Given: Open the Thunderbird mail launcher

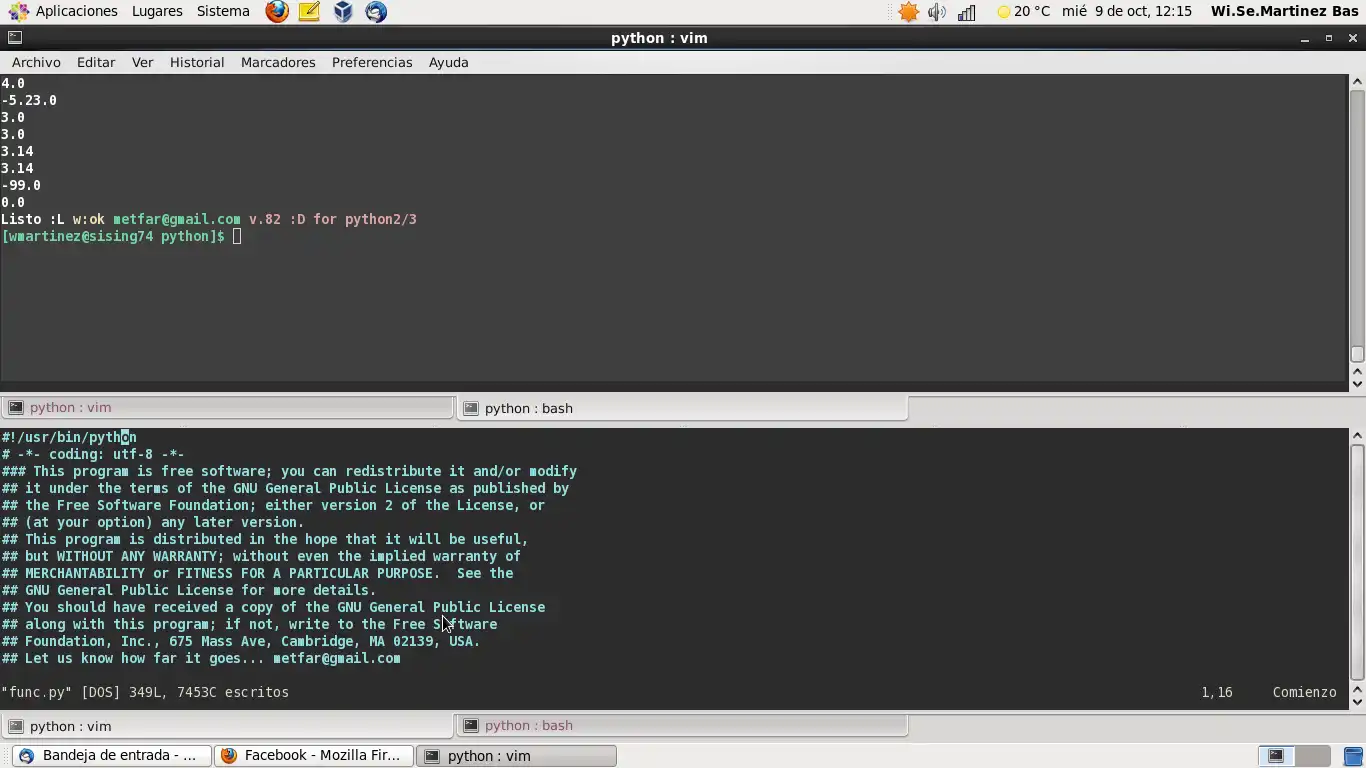Looking at the screenshot, I should point(376,12).
